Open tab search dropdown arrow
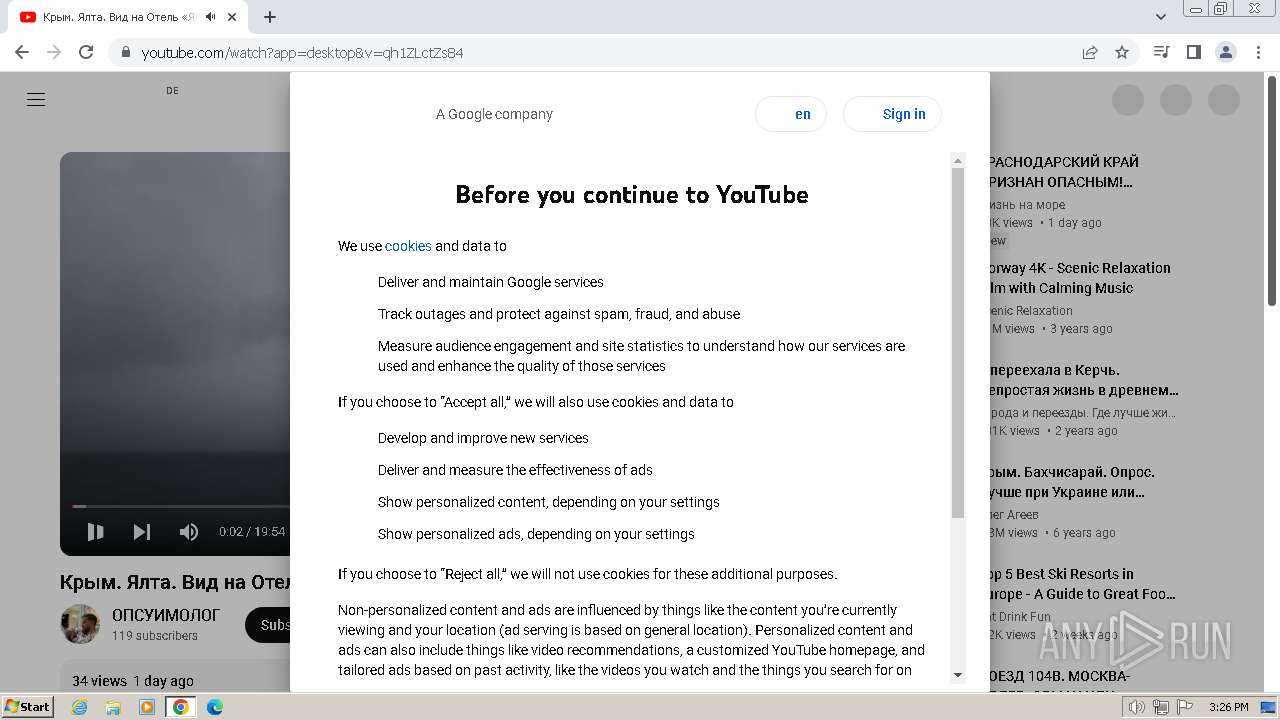The image size is (1280, 720). tap(1161, 17)
